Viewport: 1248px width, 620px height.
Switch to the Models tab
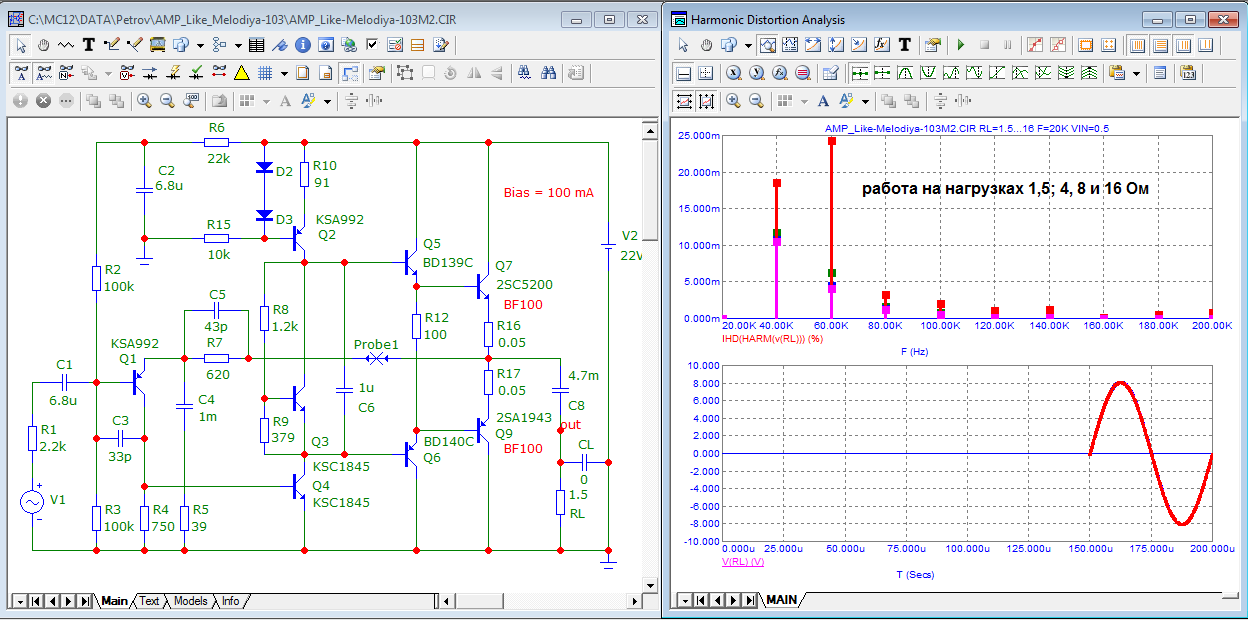point(190,601)
